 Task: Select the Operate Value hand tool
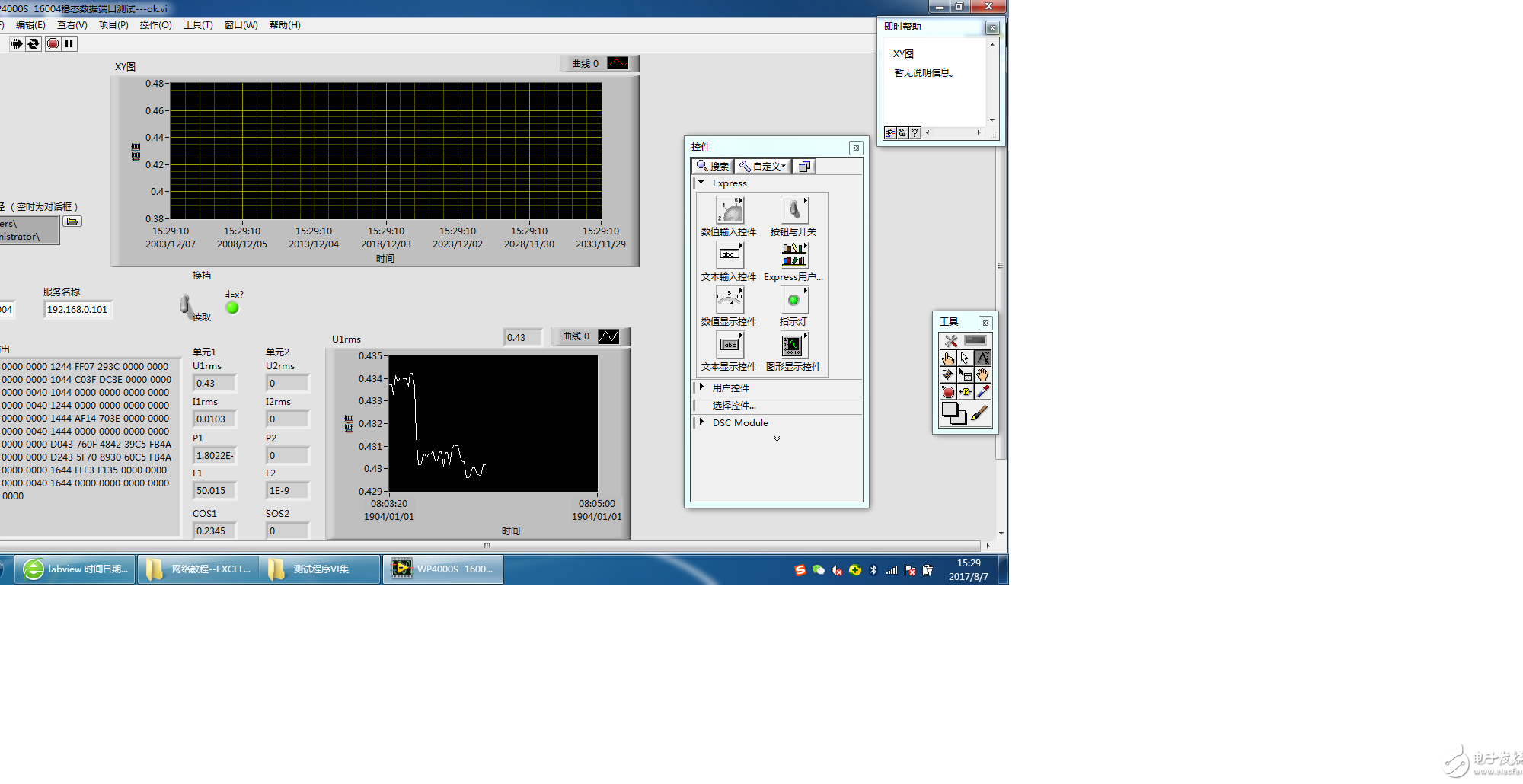click(948, 359)
